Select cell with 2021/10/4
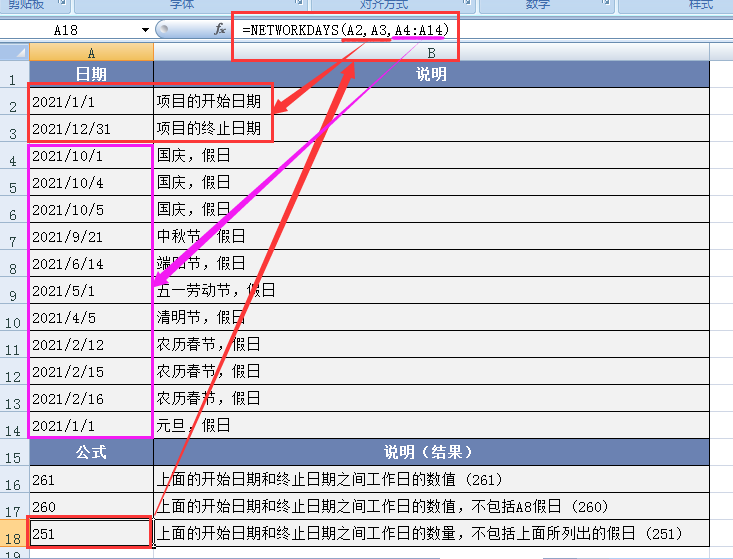Viewport: 733px width, 559px height. click(92, 183)
